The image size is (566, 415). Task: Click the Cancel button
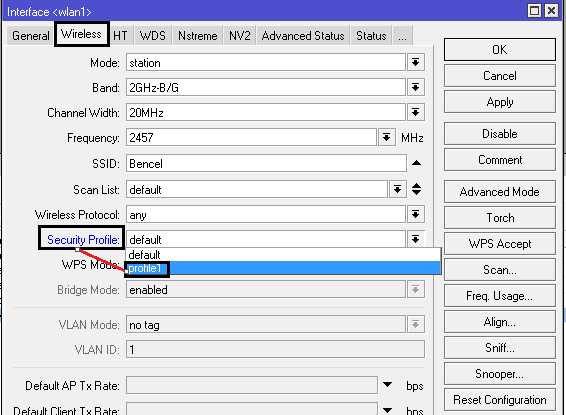[x=500, y=76]
